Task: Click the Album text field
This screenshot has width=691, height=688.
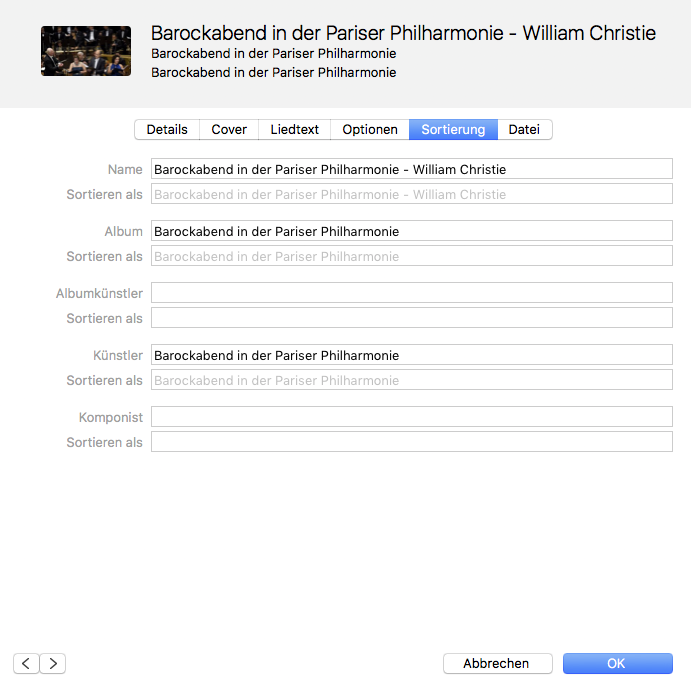Action: [x=411, y=232]
